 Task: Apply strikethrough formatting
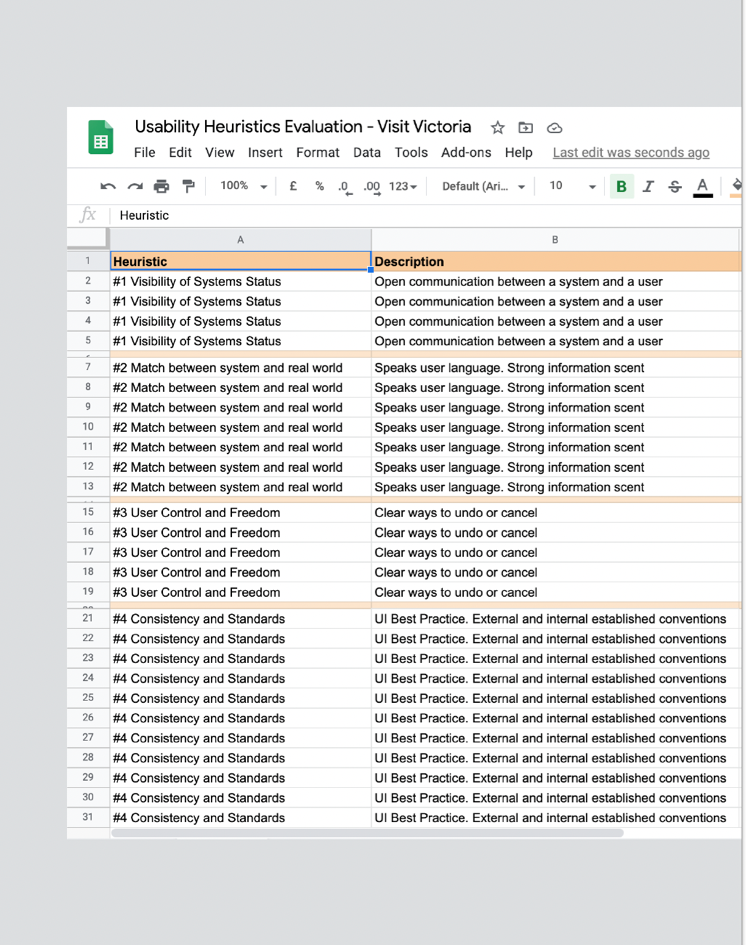pyautogui.click(x=675, y=187)
